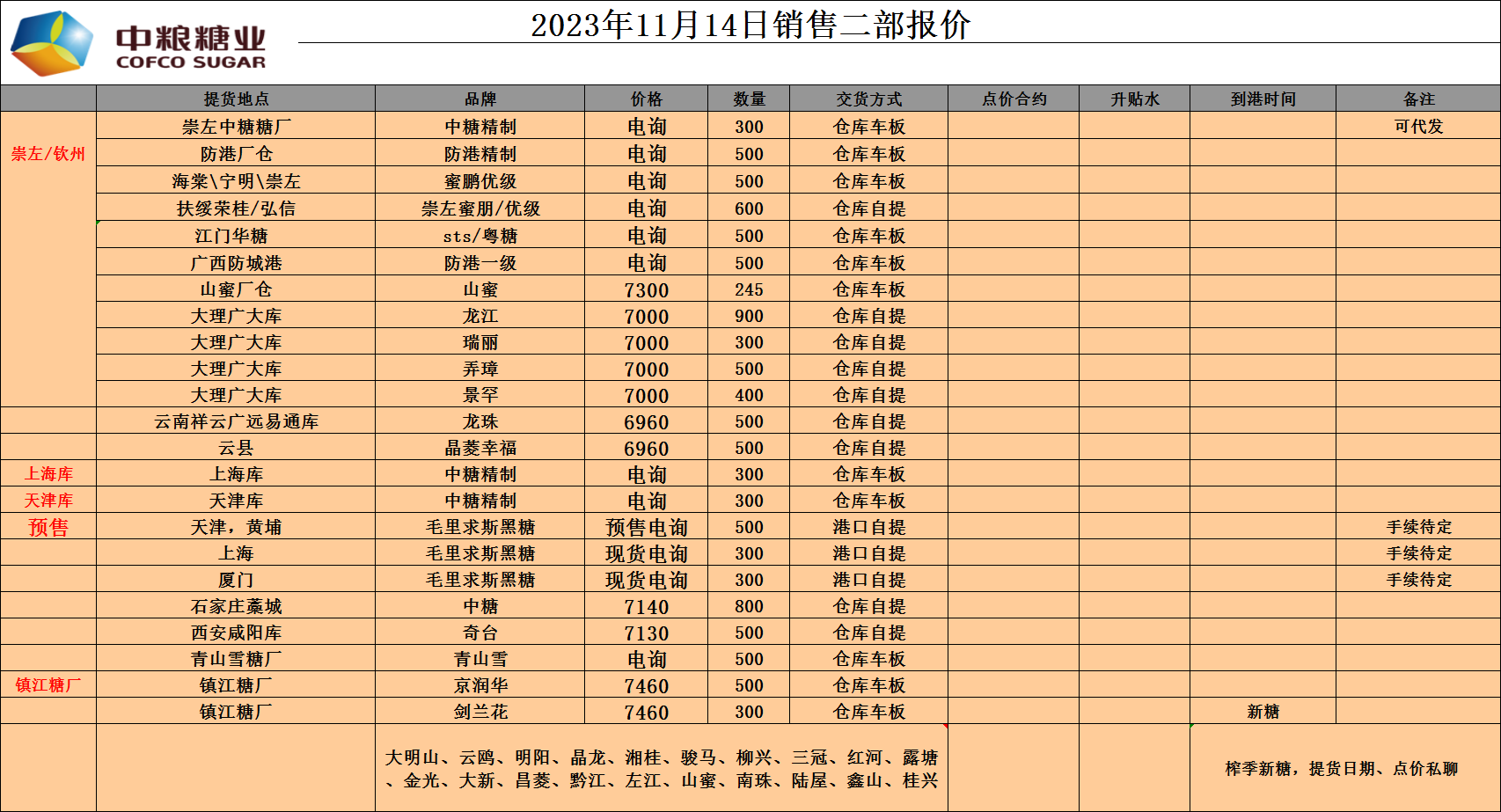Click the 点价合约 column header

click(x=1014, y=99)
